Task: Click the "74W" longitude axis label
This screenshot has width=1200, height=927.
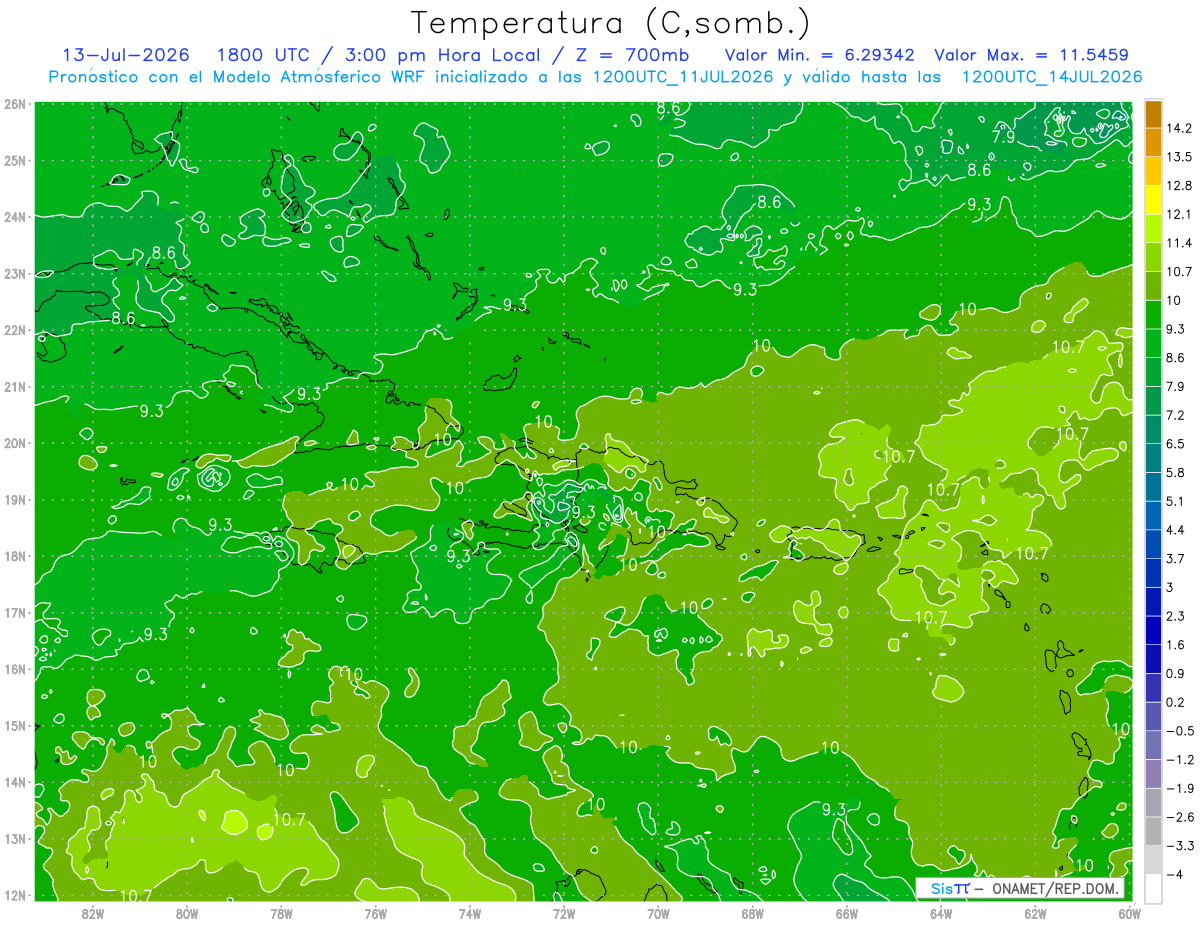Action: click(469, 914)
